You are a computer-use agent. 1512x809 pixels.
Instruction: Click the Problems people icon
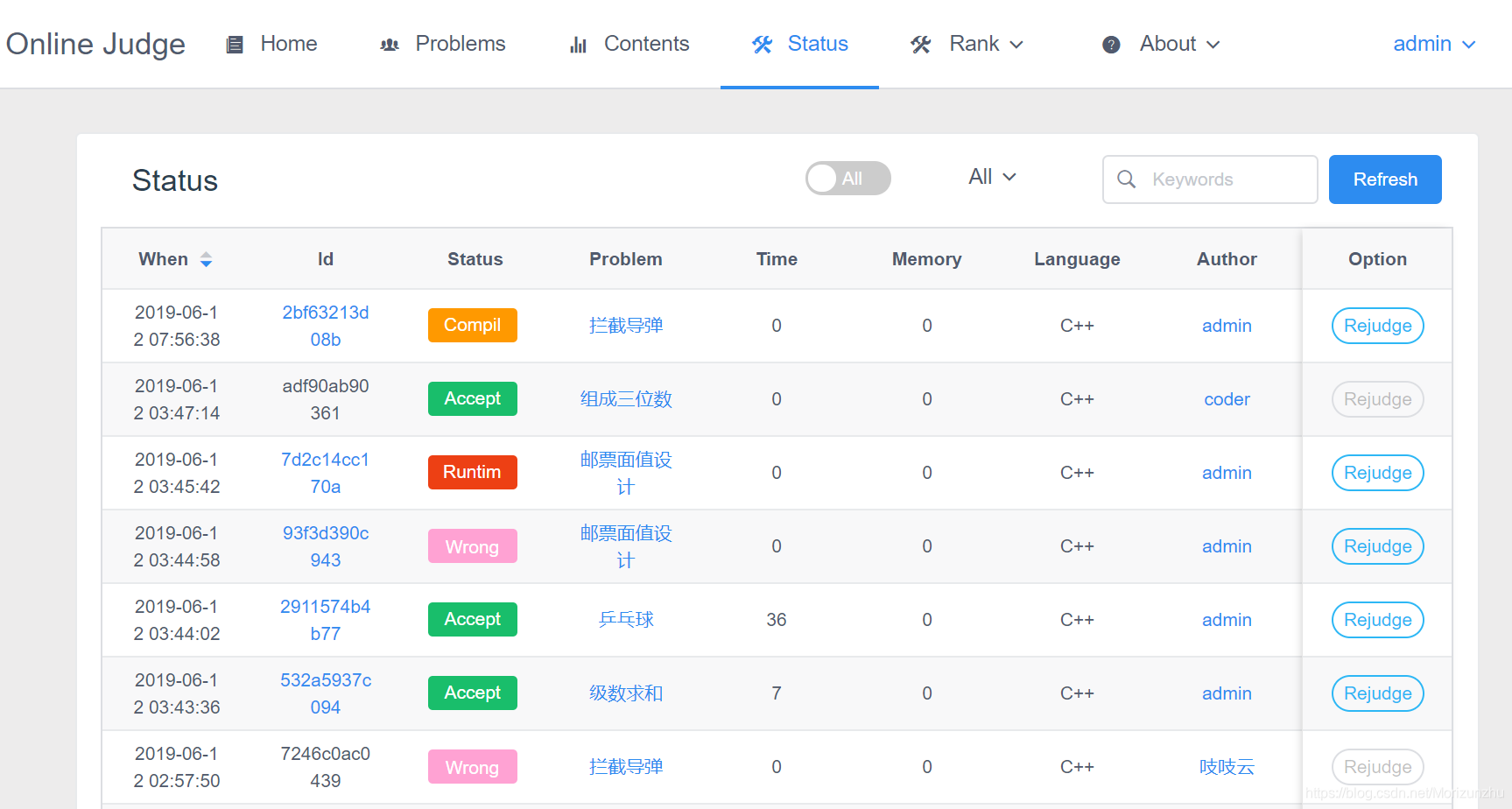coord(390,45)
